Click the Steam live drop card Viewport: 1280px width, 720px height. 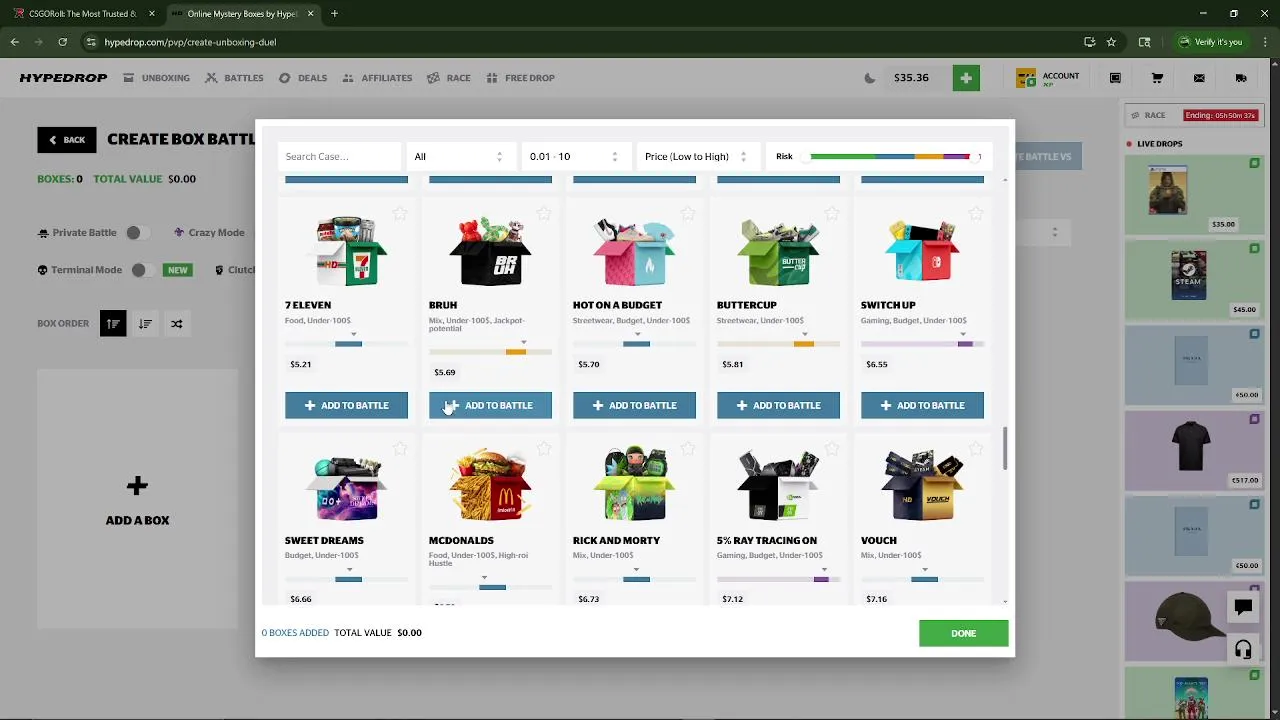click(x=1195, y=280)
